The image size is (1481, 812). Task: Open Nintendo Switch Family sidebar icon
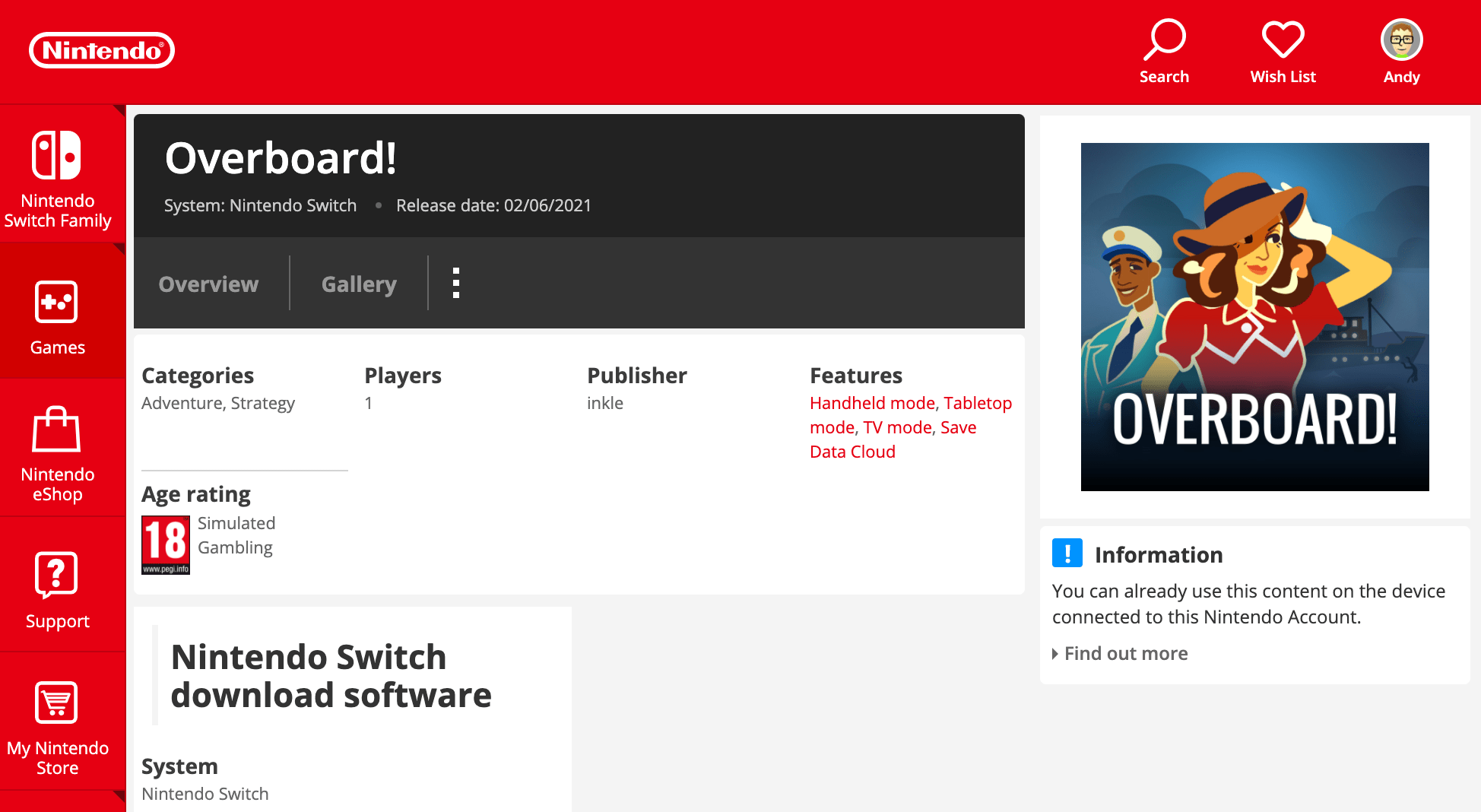coord(57,155)
